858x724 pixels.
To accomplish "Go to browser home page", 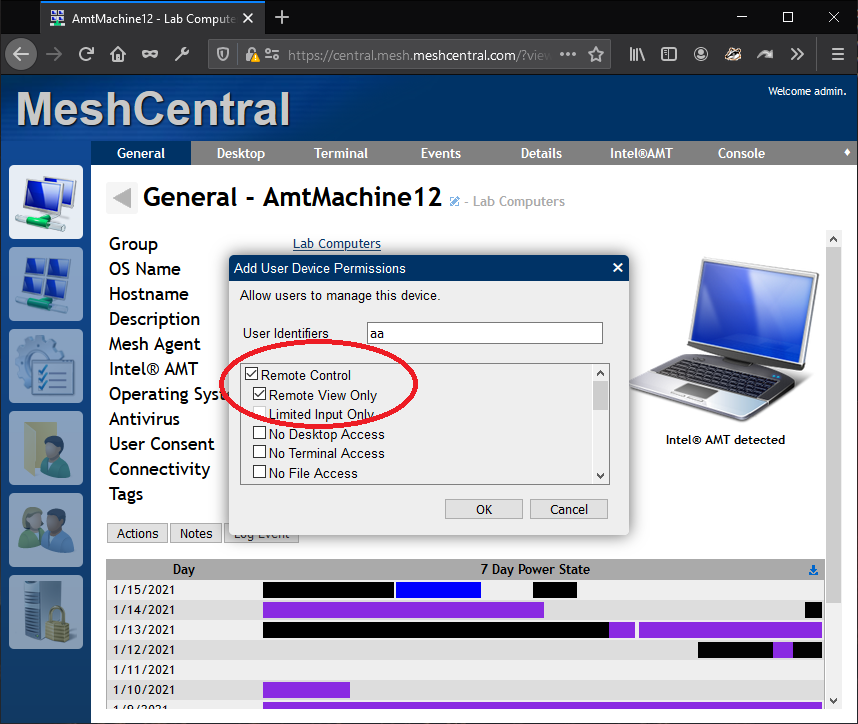I will (118, 54).
